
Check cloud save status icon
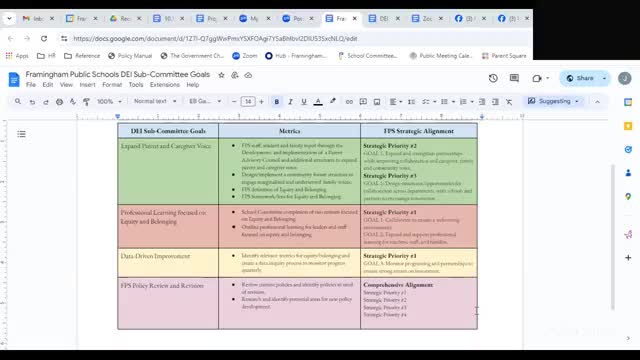248,75
